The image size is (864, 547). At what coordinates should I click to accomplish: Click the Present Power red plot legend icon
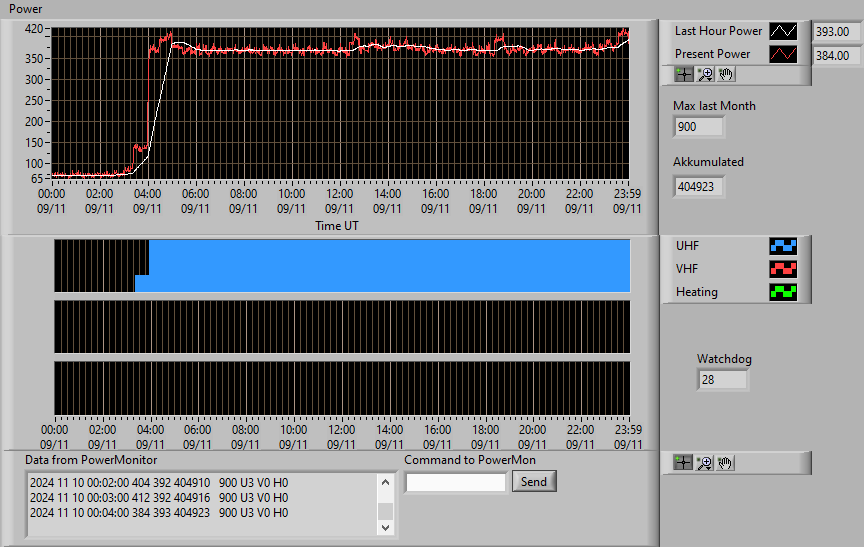pos(783,54)
